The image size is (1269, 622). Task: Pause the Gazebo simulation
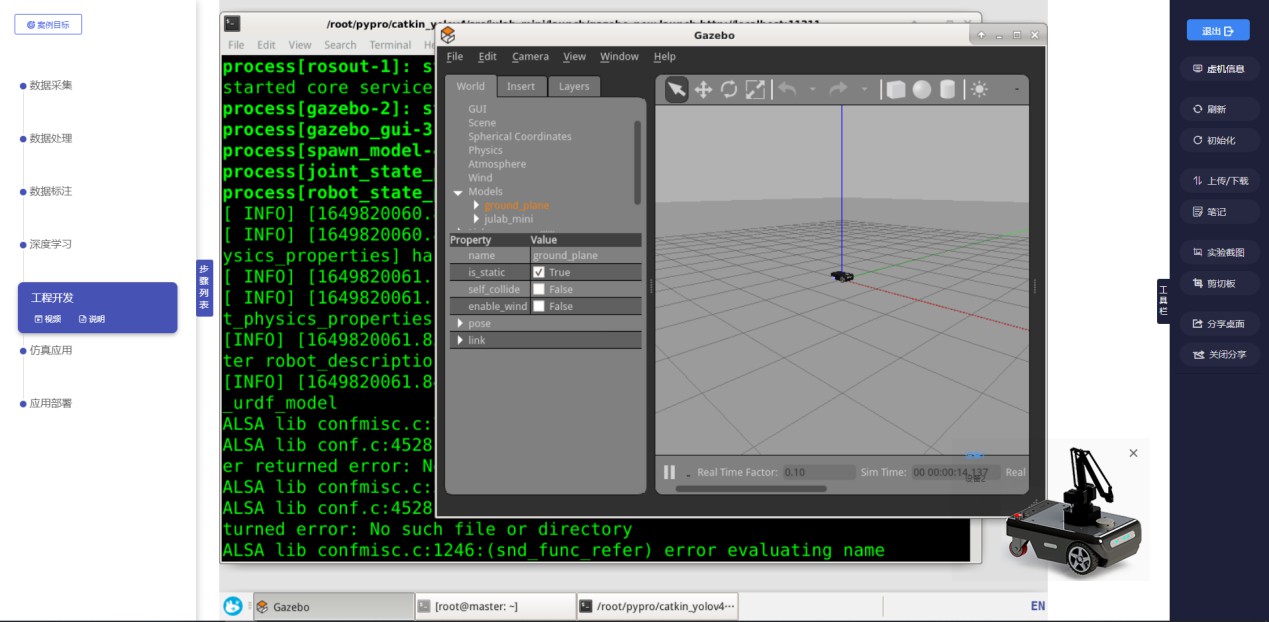pyautogui.click(x=669, y=472)
